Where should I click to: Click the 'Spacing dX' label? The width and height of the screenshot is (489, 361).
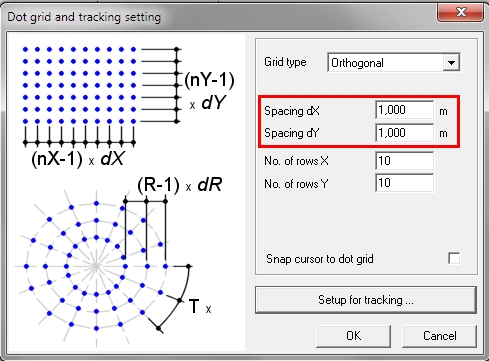point(292,111)
